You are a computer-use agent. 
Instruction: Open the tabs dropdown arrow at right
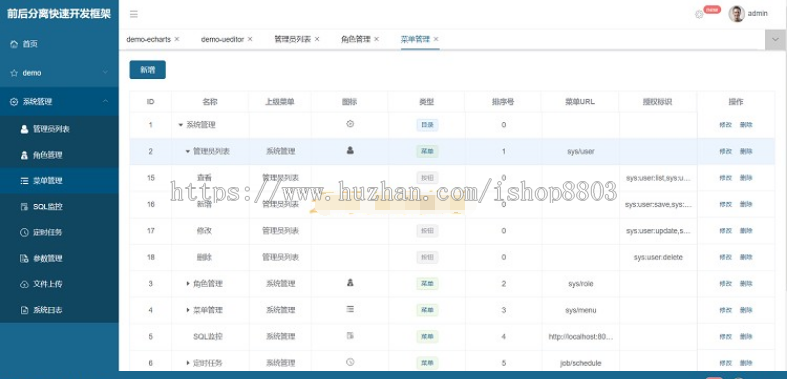tap(775, 40)
